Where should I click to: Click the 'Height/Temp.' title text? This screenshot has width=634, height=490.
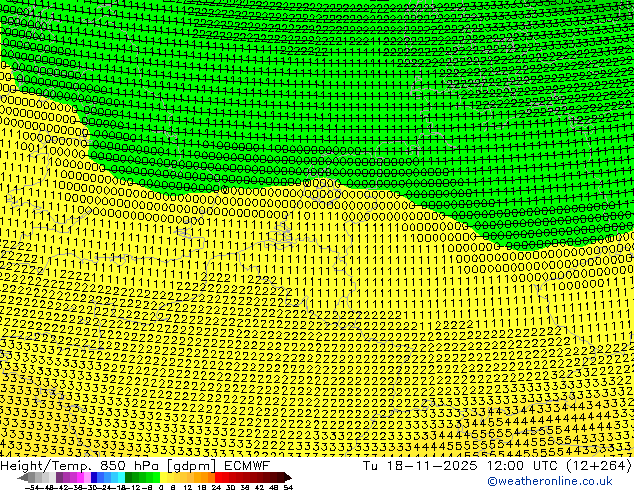coord(46,466)
